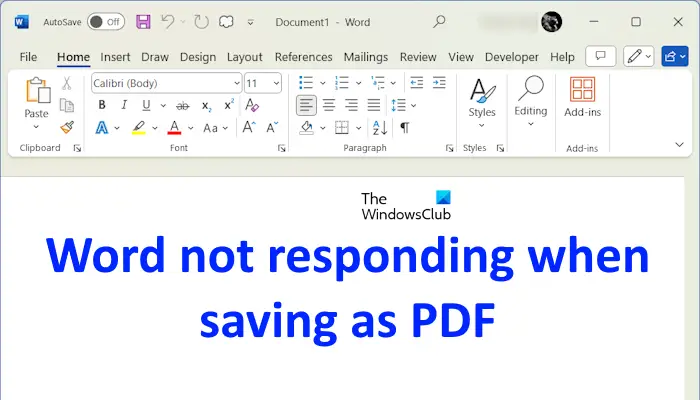Open the Search magnifier in title bar
This screenshot has width=700, height=400.
(439, 21)
